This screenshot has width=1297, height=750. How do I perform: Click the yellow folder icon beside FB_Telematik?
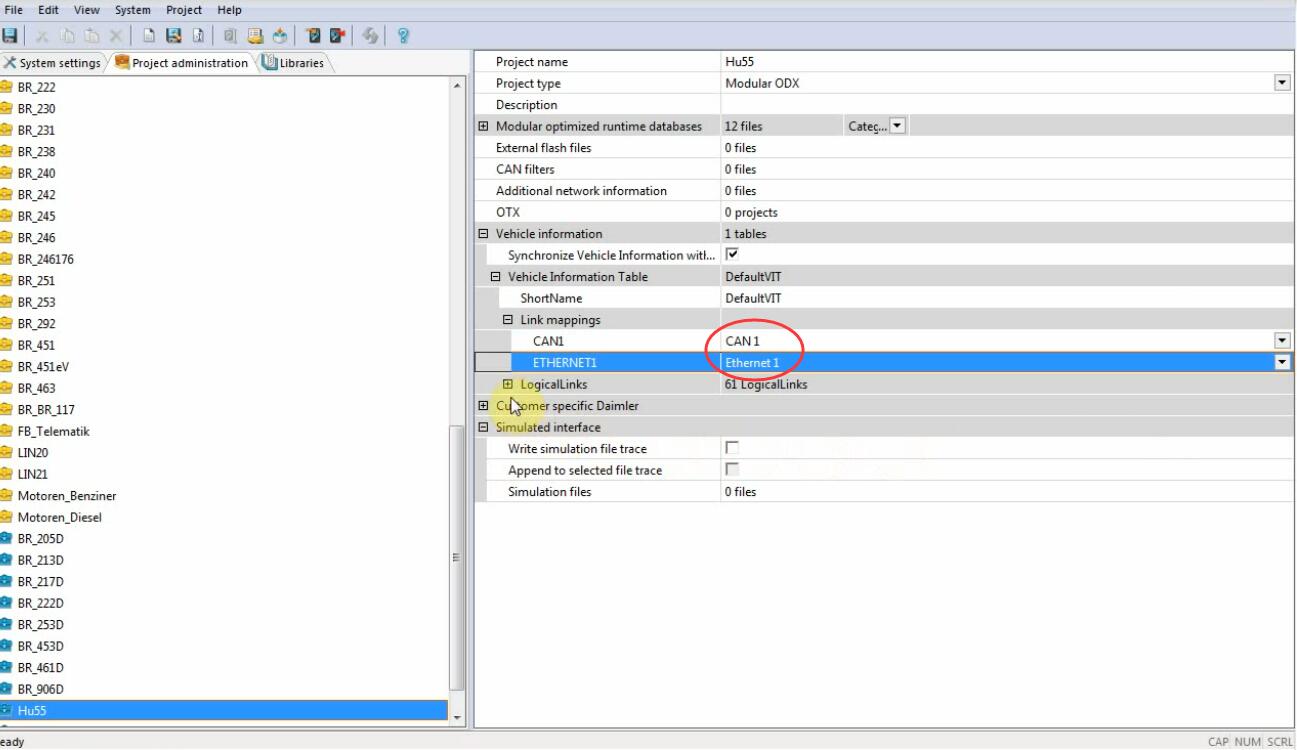point(6,431)
